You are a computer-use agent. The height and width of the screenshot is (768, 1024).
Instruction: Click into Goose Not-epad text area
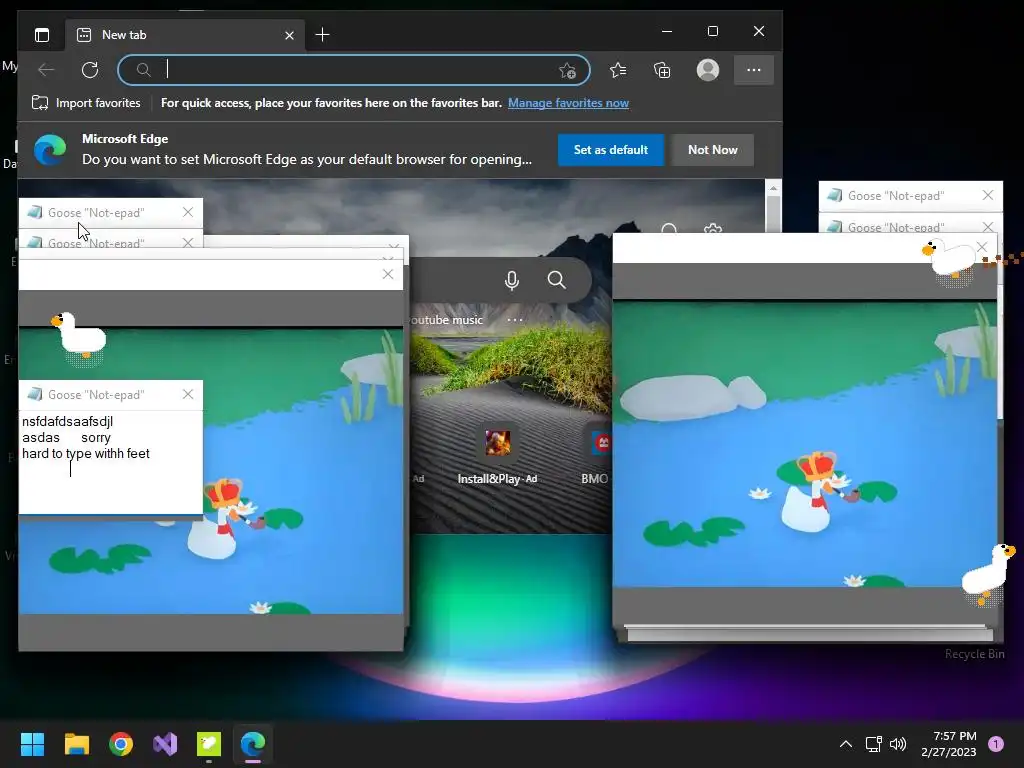(x=111, y=462)
